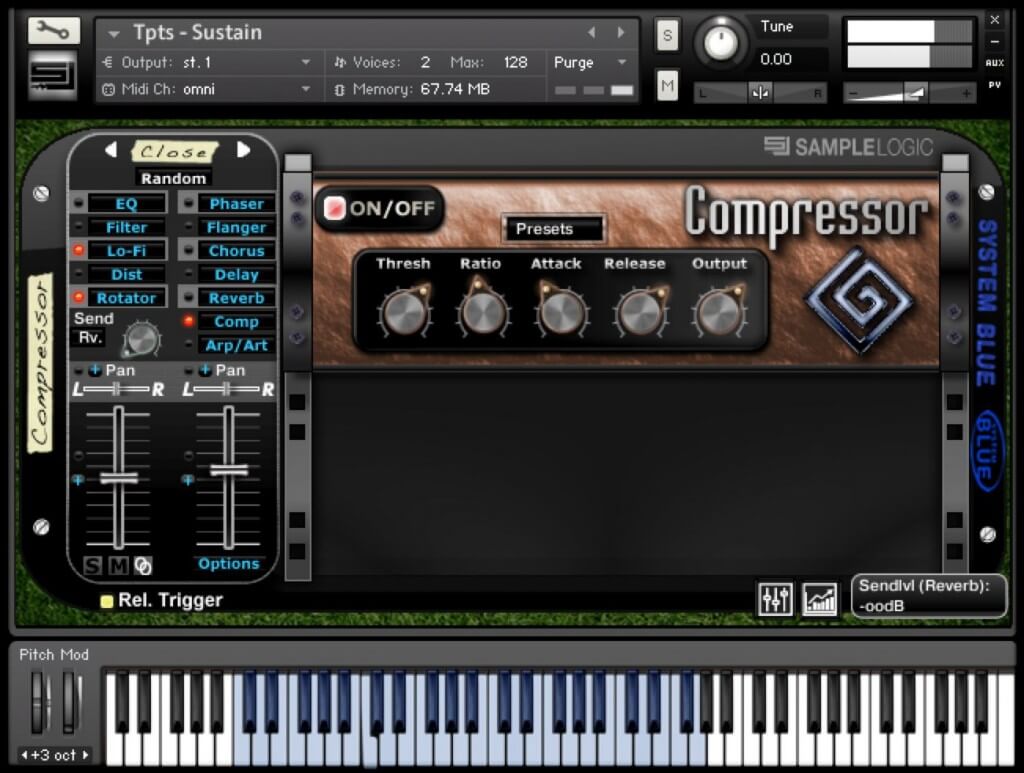Open the Rotator effect panel
Image resolution: width=1024 pixels, height=773 pixels.
tap(127, 298)
